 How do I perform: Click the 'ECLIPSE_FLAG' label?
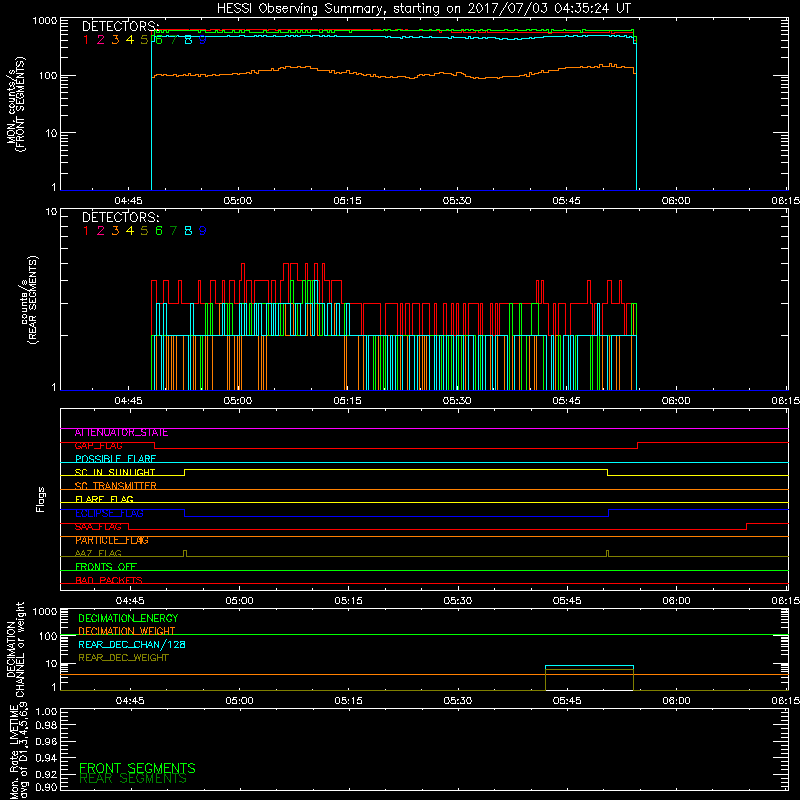[109, 513]
